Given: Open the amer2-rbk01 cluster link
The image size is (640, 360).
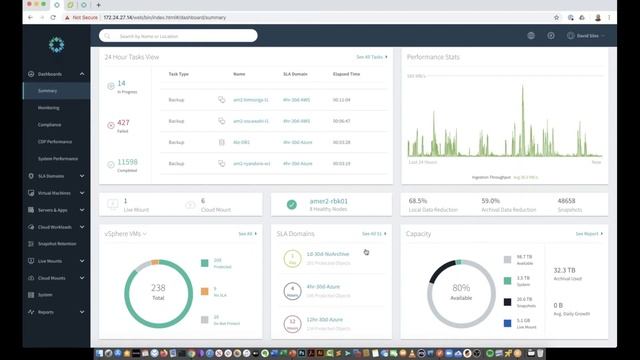Looking at the screenshot, I should click(x=329, y=201).
